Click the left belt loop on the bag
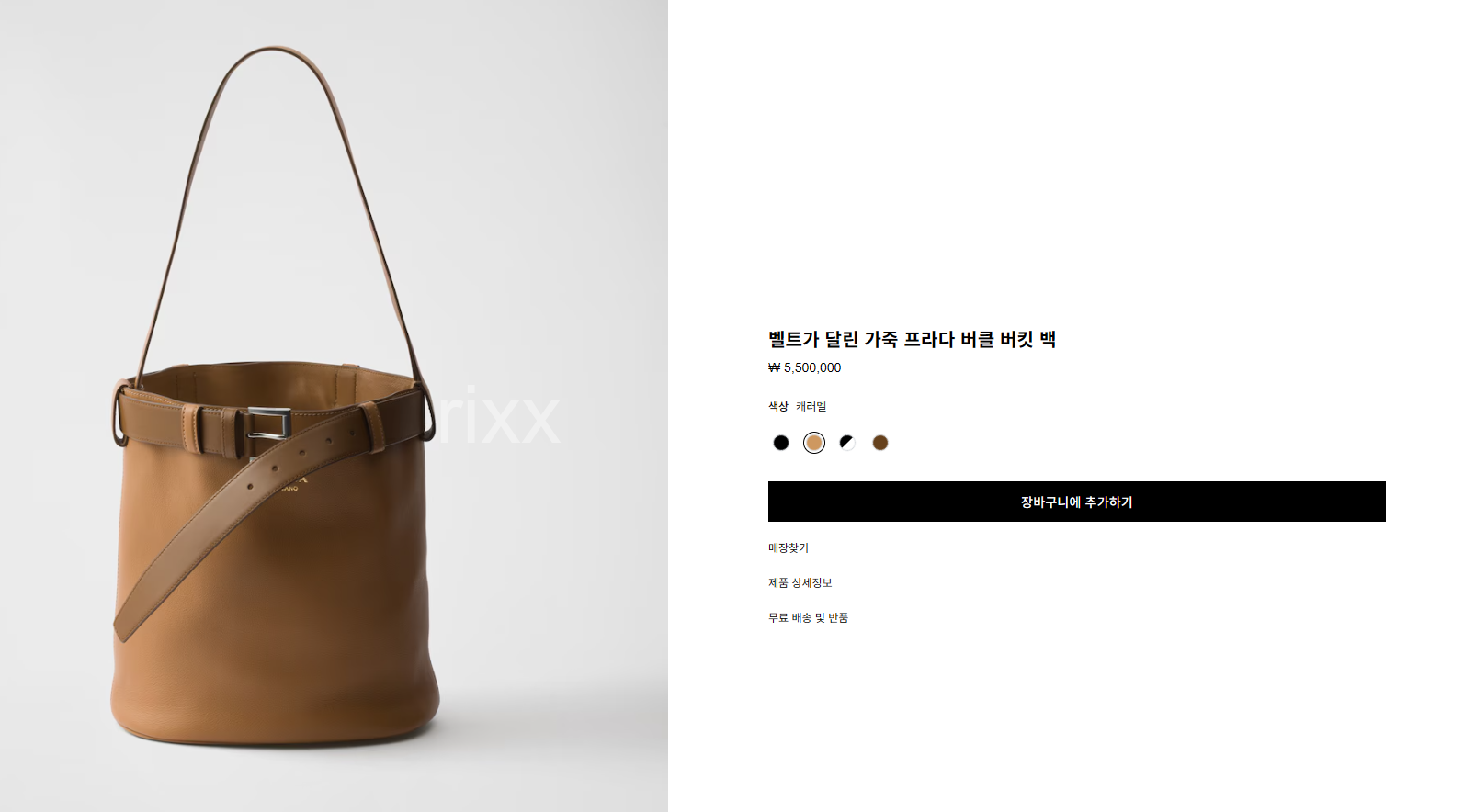1475x812 pixels. point(191,428)
